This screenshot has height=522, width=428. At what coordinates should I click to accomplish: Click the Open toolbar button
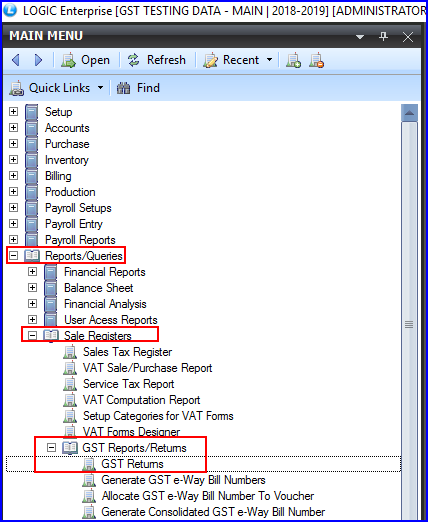(x=85, y=60)
